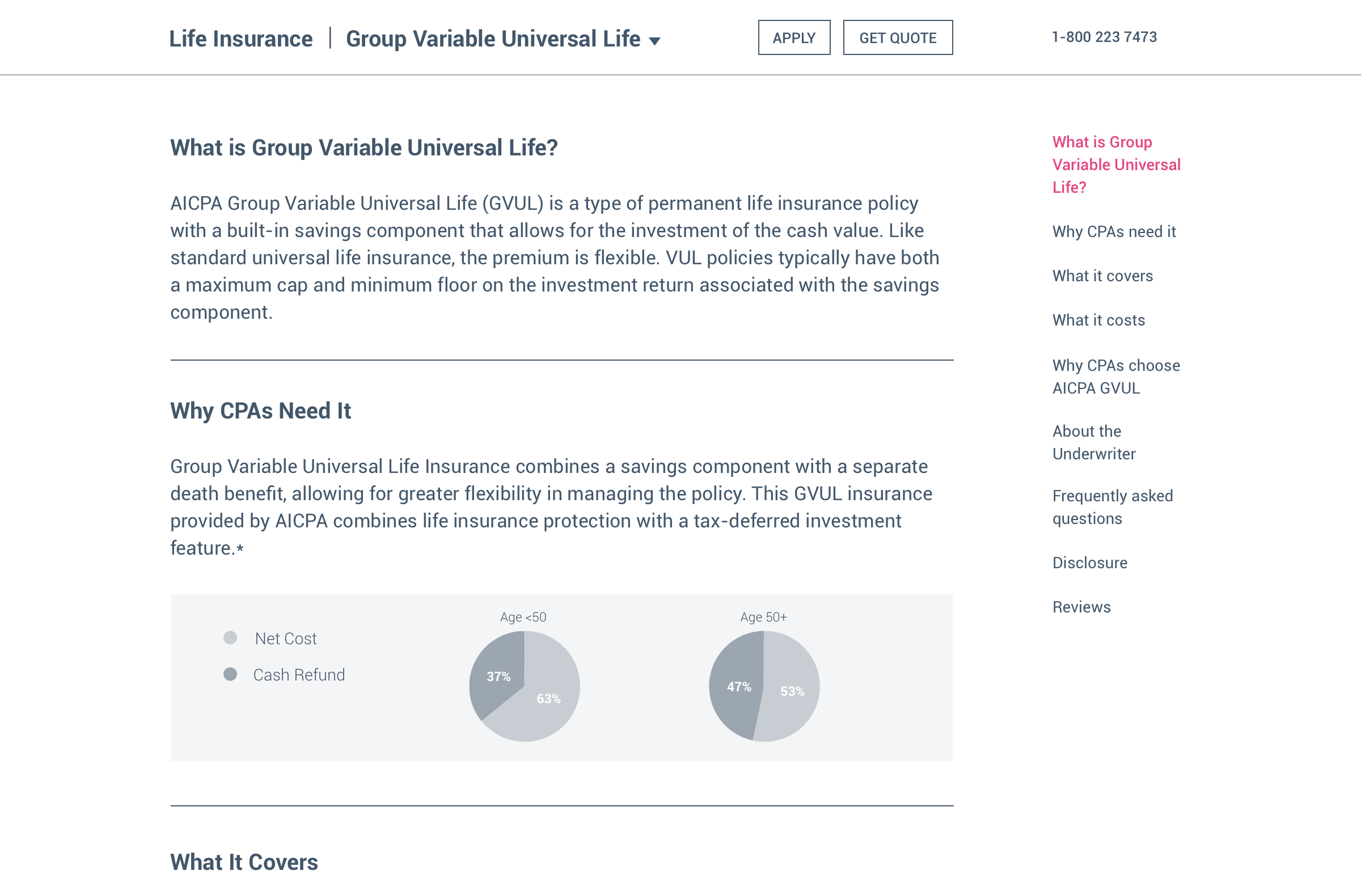View Frequently asked questions section
The image size is (1361, 896).
(1112, 507)
